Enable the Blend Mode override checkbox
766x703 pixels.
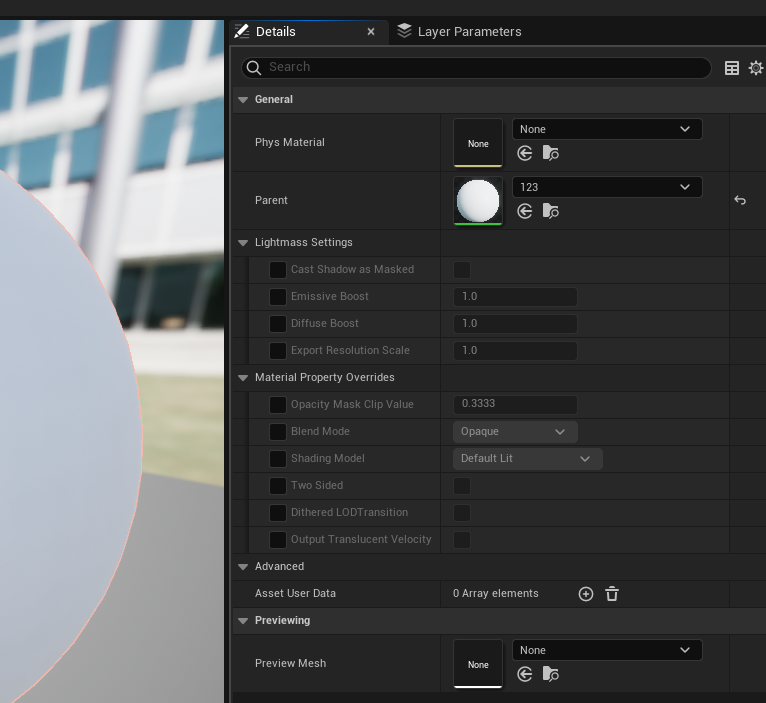click(x=278, y=432)
